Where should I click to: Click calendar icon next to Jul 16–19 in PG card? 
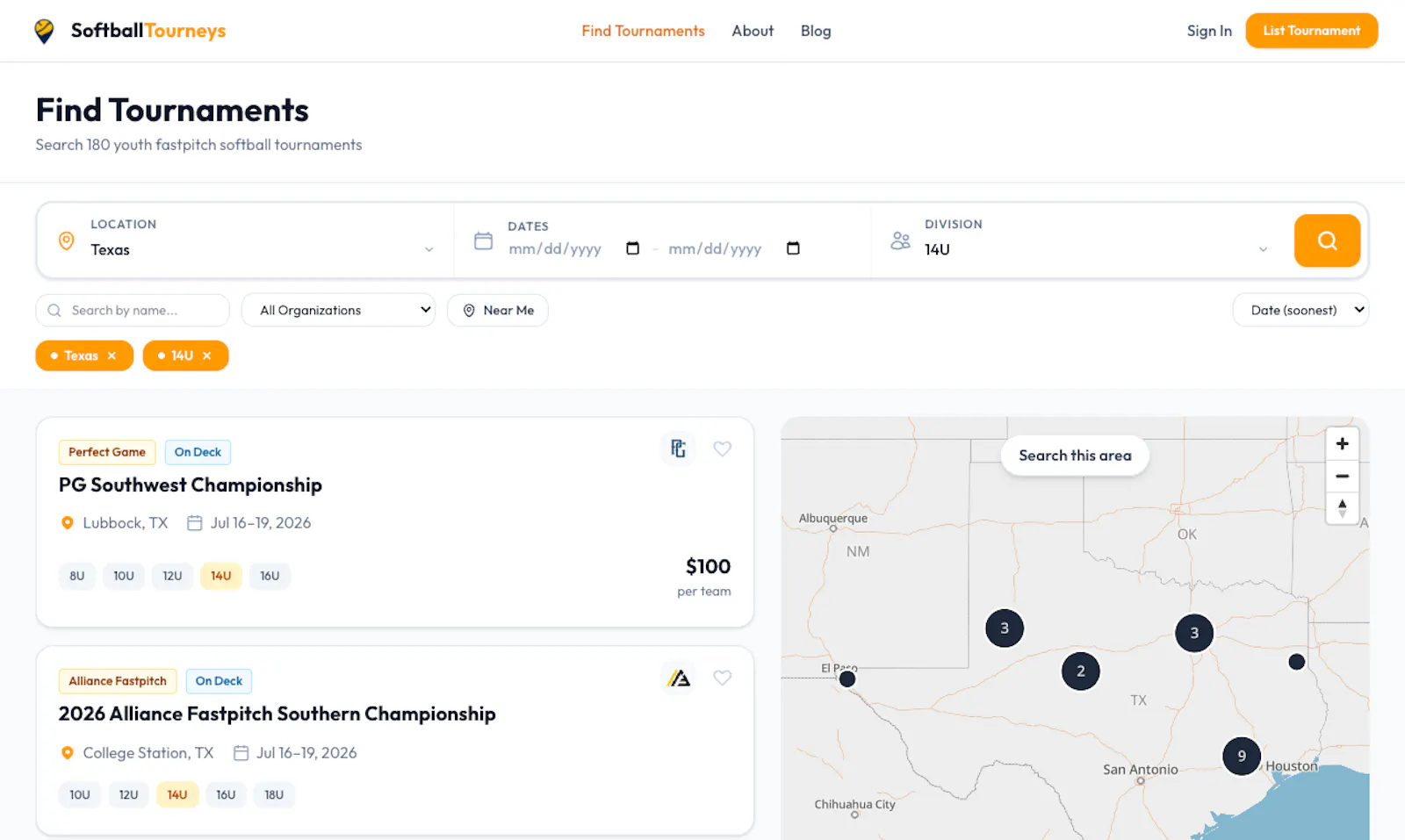(195, 523)
